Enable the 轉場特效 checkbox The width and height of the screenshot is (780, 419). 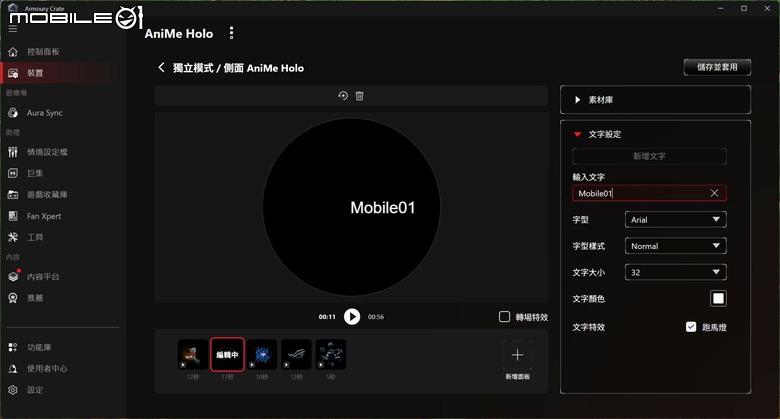coord(504,317)
